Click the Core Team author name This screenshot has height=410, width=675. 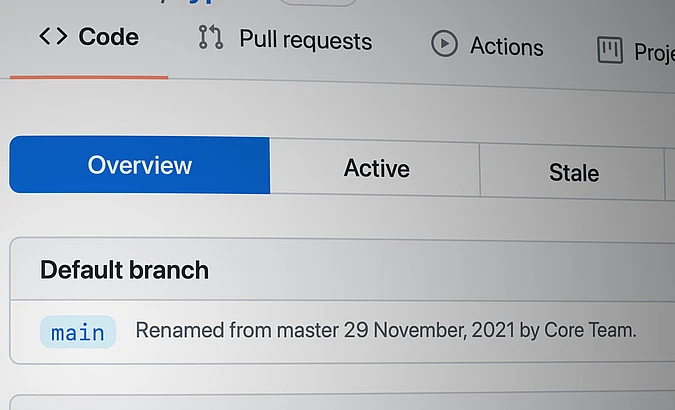(x=589, y=330)
